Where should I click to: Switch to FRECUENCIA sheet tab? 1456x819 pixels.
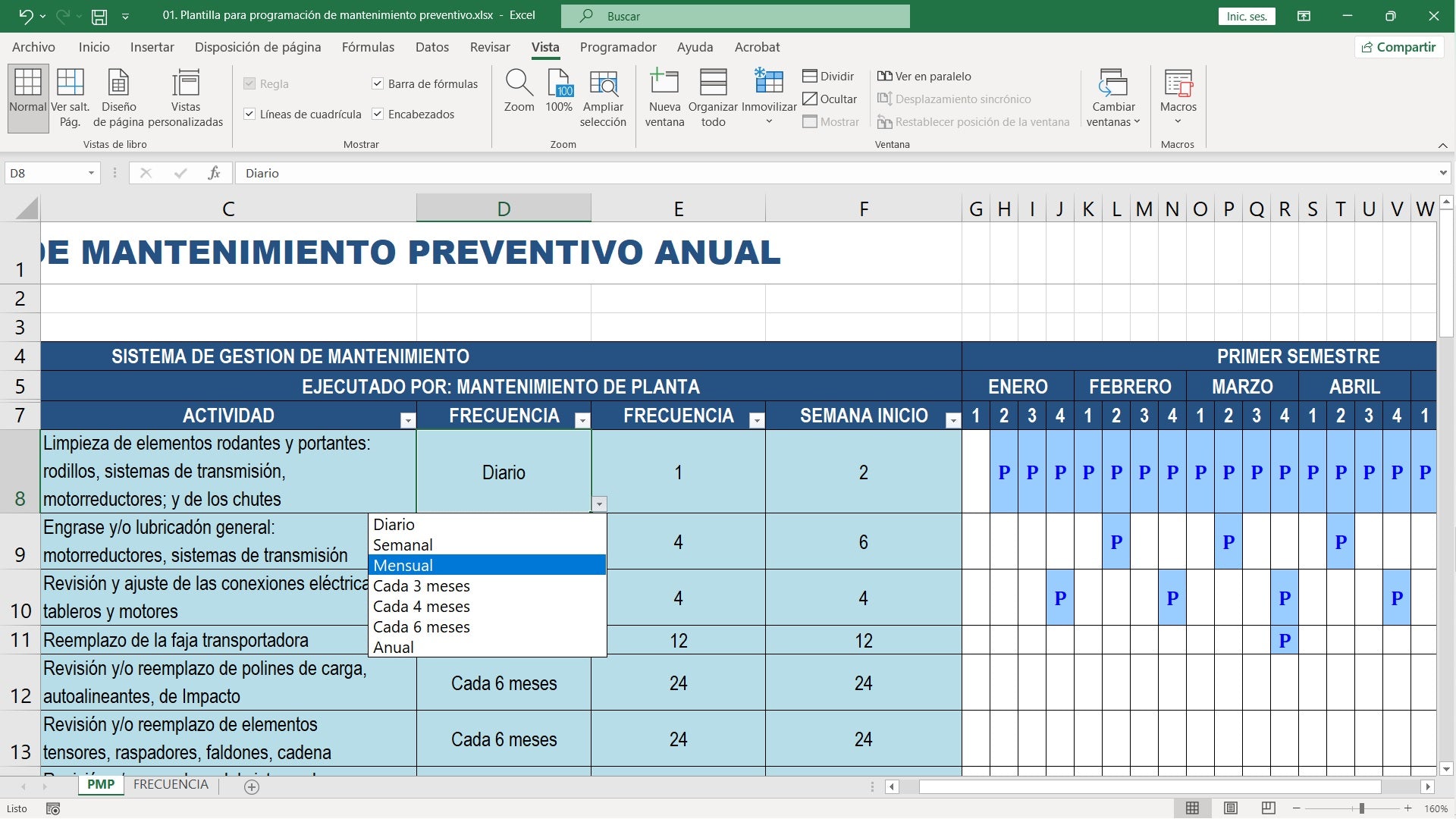[x=171, y=785]
